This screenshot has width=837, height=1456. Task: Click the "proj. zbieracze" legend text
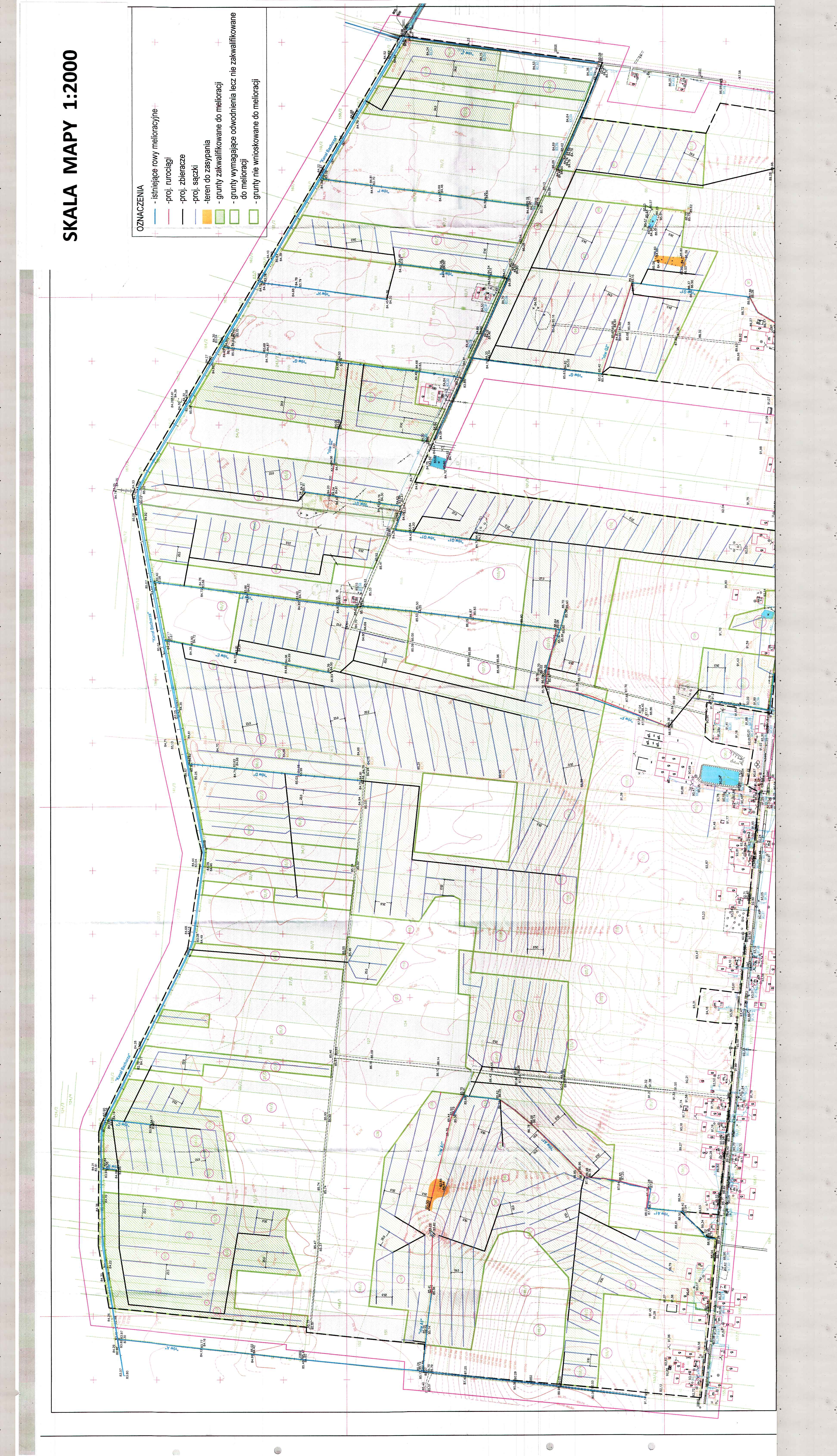183,179
